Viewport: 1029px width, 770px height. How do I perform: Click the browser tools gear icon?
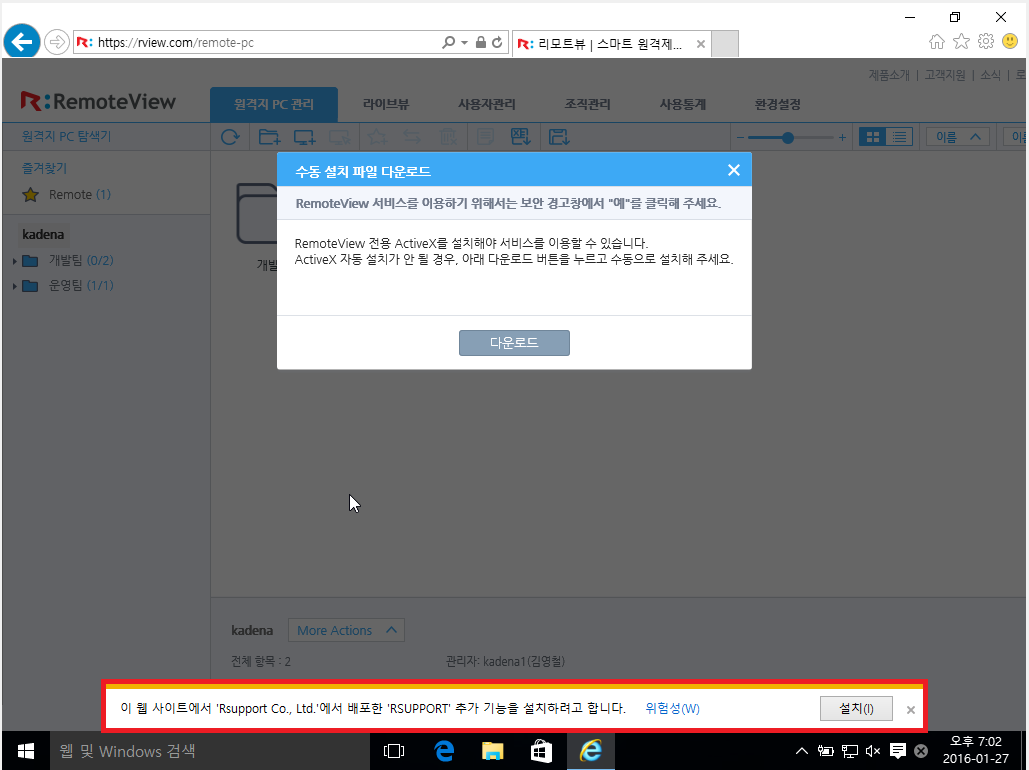click(986, 42)
